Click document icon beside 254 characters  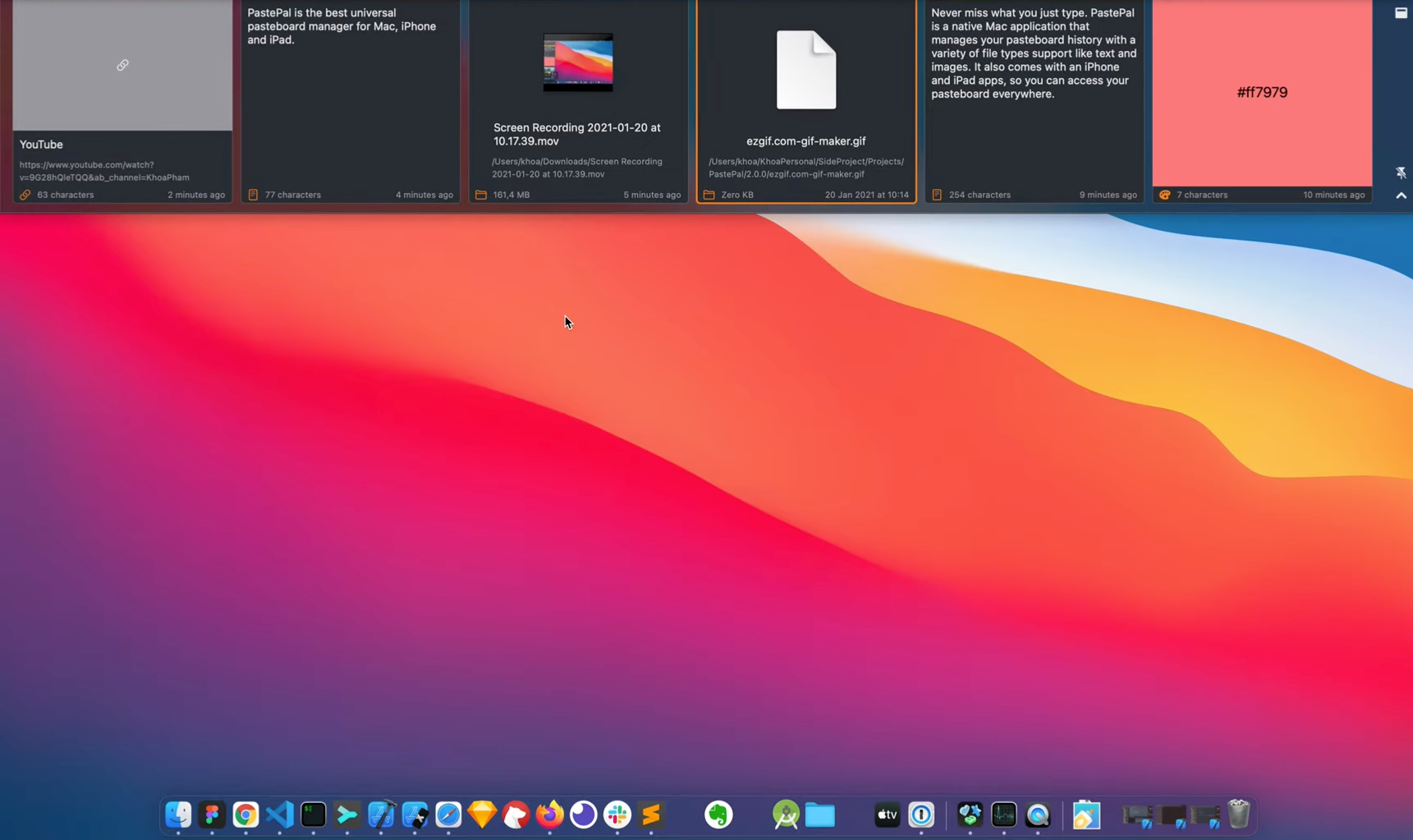pos(937,195)
